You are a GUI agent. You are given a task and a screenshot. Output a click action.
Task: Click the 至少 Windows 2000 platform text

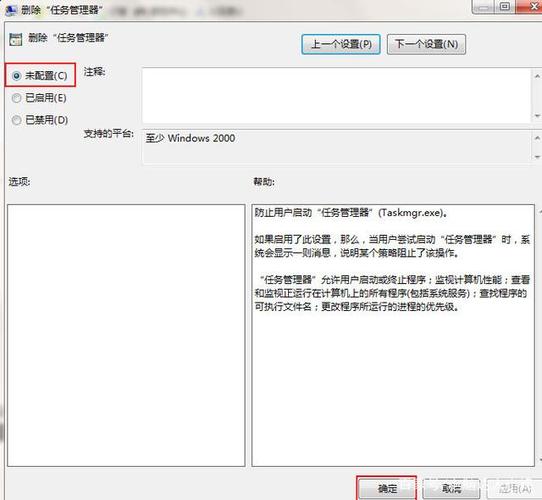pyautogui.click(x=190, y=138)
